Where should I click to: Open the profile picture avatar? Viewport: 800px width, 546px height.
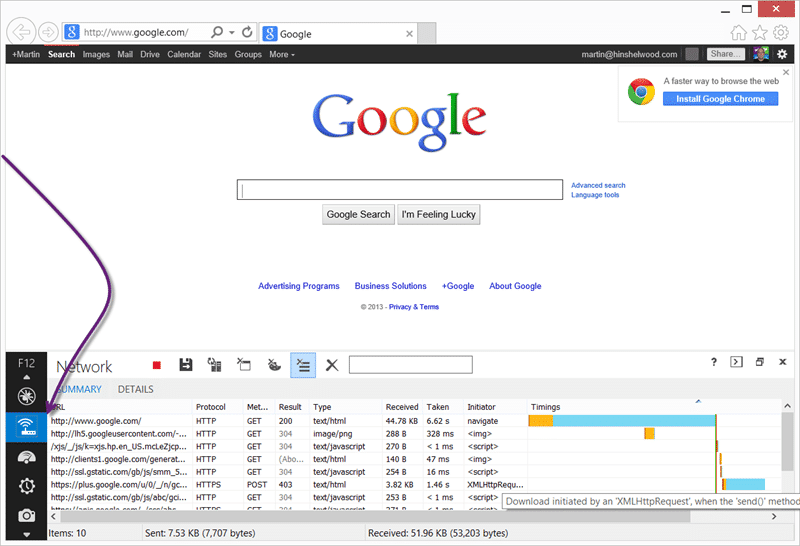(761, 54)
